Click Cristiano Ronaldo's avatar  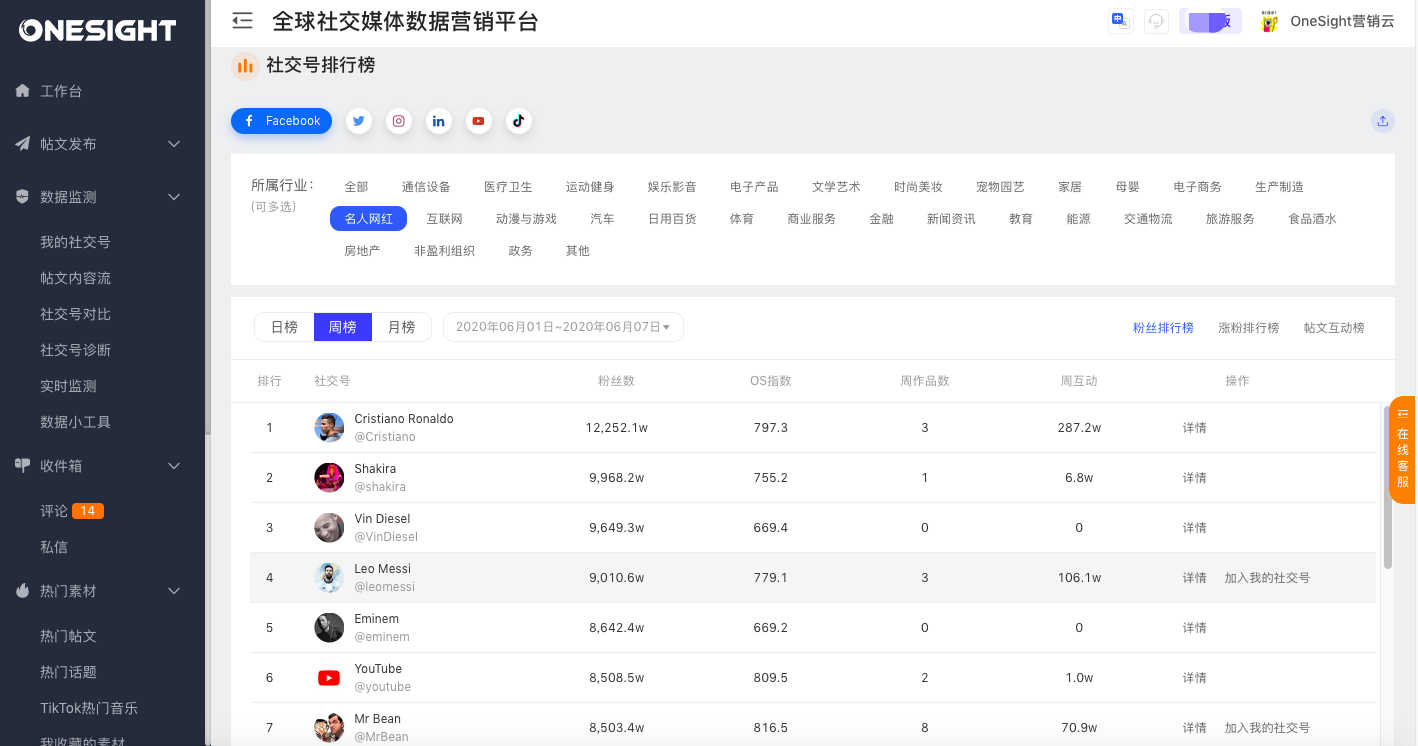(329, 428)
